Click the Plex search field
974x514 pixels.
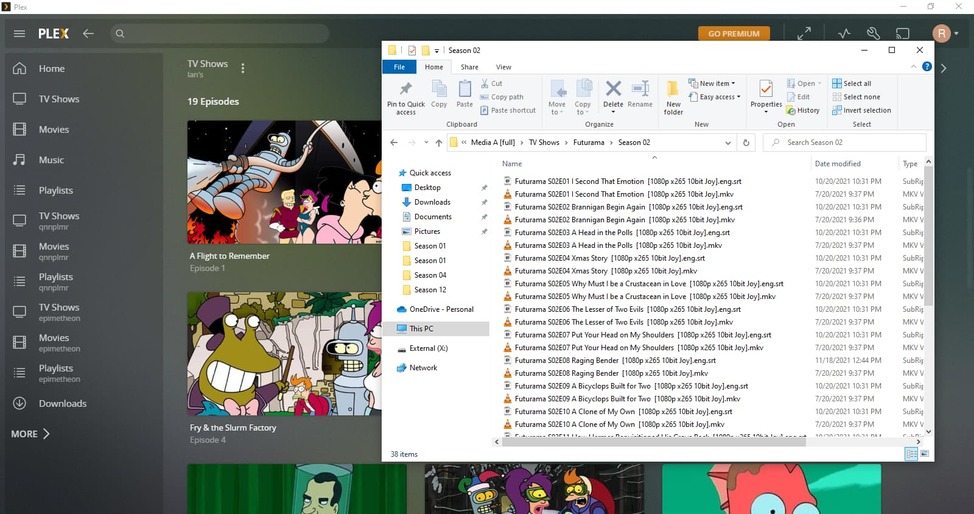click(x=220, y=34)
